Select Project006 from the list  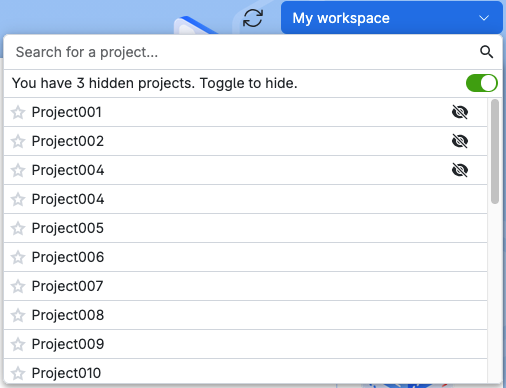point(245,257)
